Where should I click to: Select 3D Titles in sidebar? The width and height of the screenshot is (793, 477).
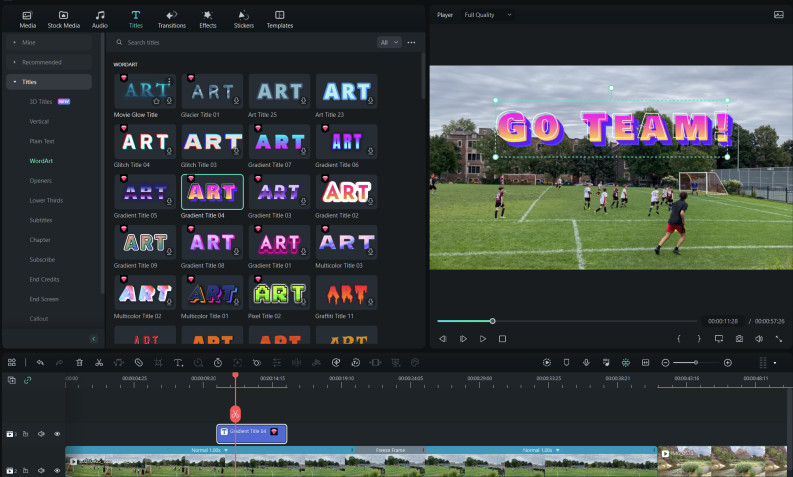point(41,102)
